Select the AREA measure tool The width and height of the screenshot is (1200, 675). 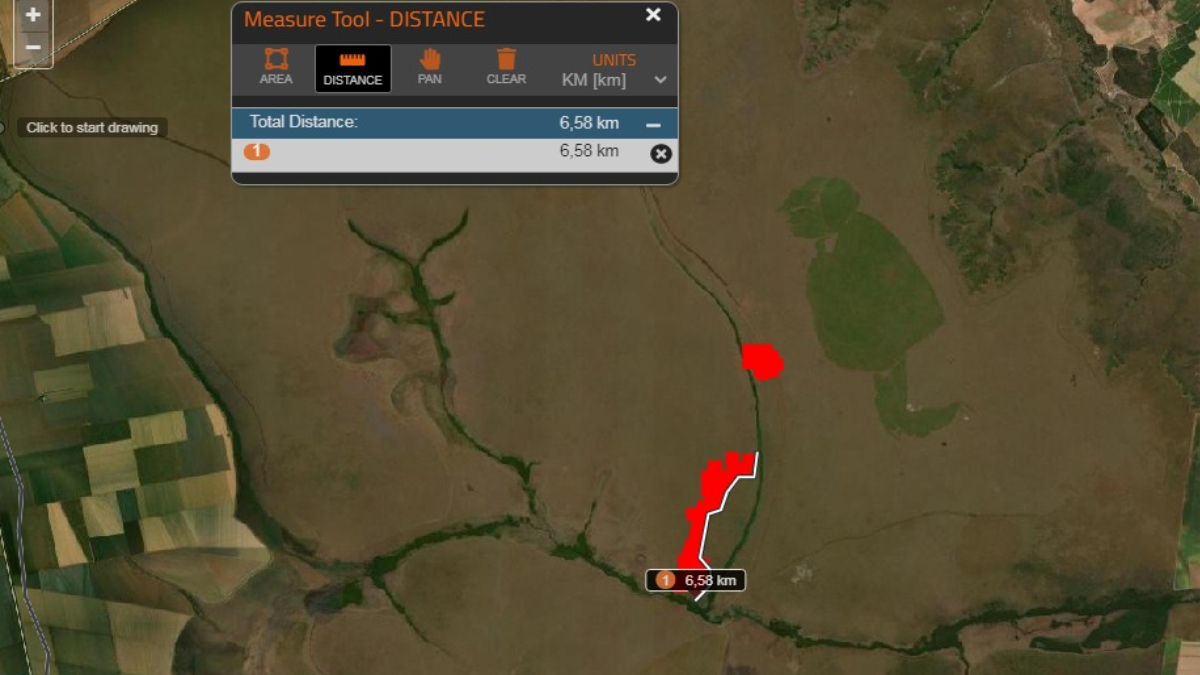click(x=276, y=67)
